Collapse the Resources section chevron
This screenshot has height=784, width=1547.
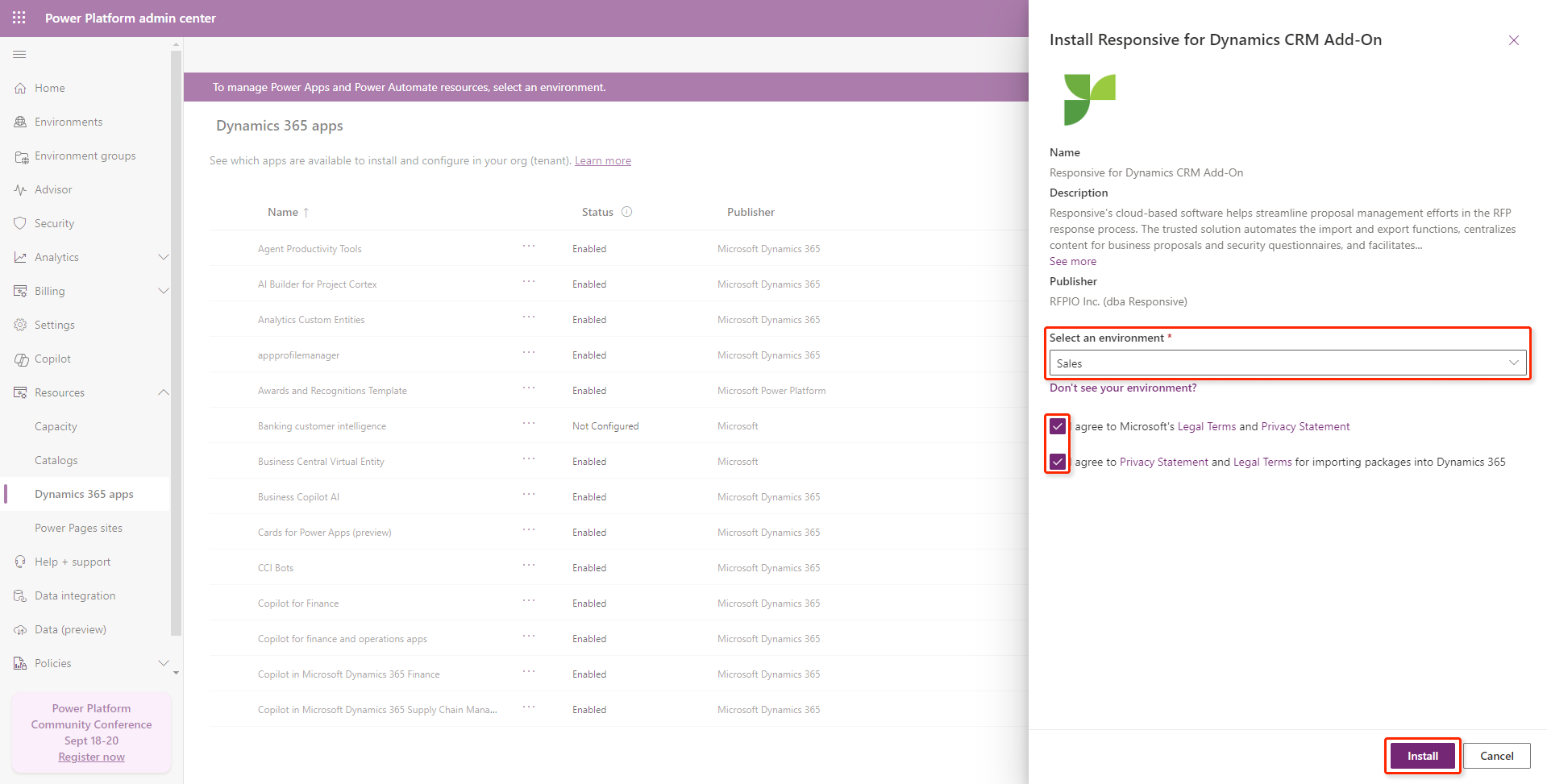click(164, 392)
